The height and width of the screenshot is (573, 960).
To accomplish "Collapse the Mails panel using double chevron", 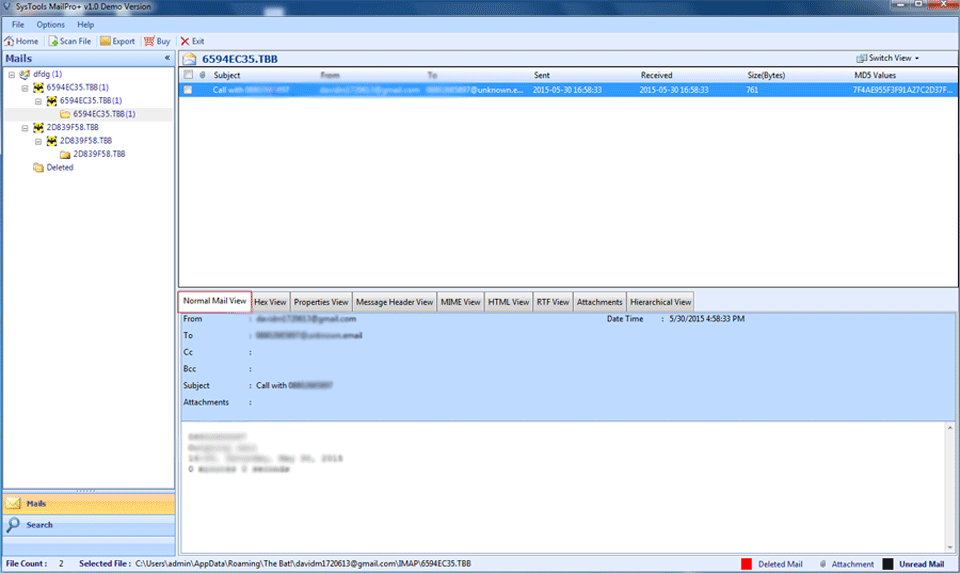I will pos(167,58).
